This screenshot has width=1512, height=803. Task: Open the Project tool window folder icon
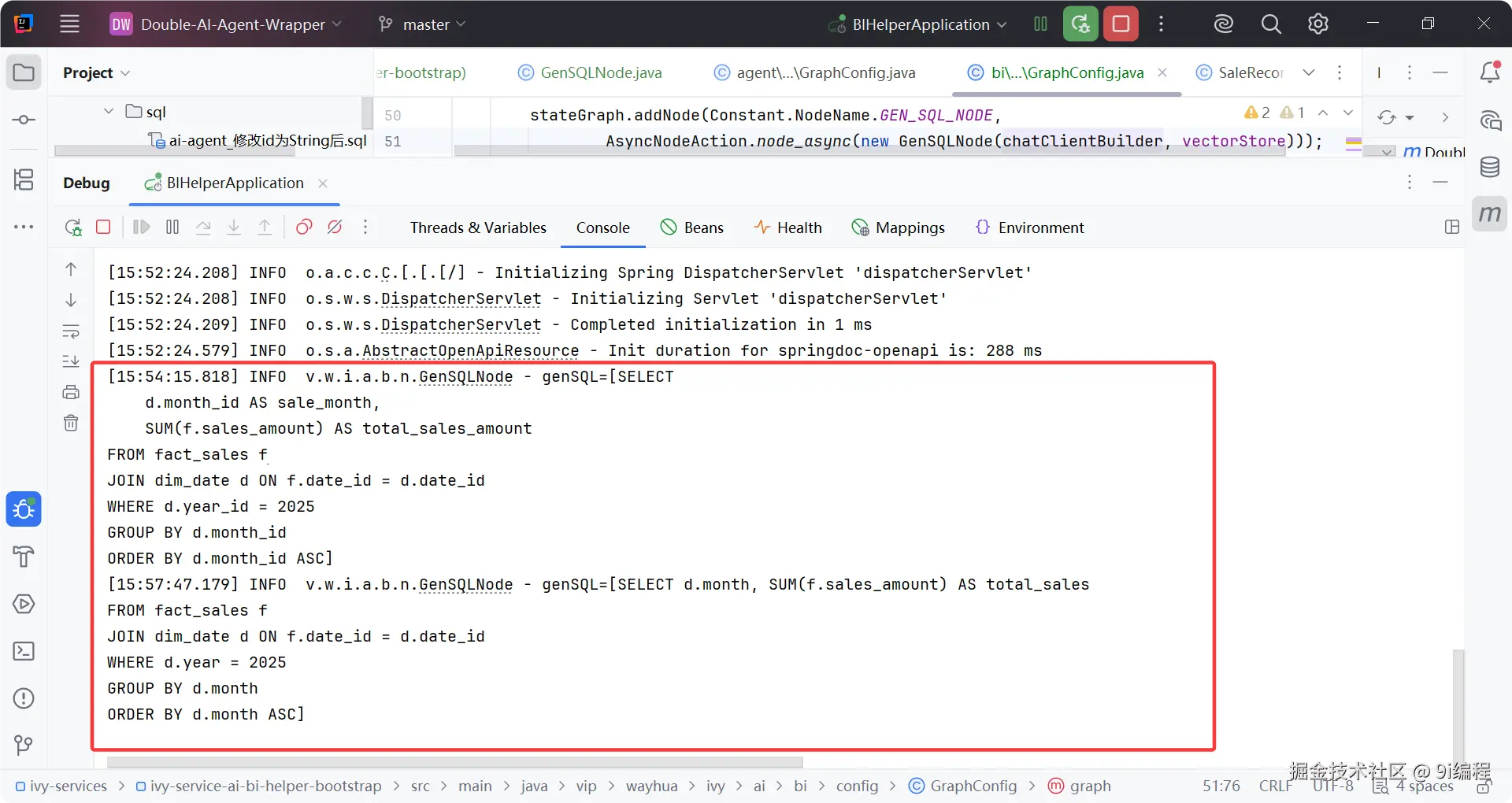tap(24, 72)
